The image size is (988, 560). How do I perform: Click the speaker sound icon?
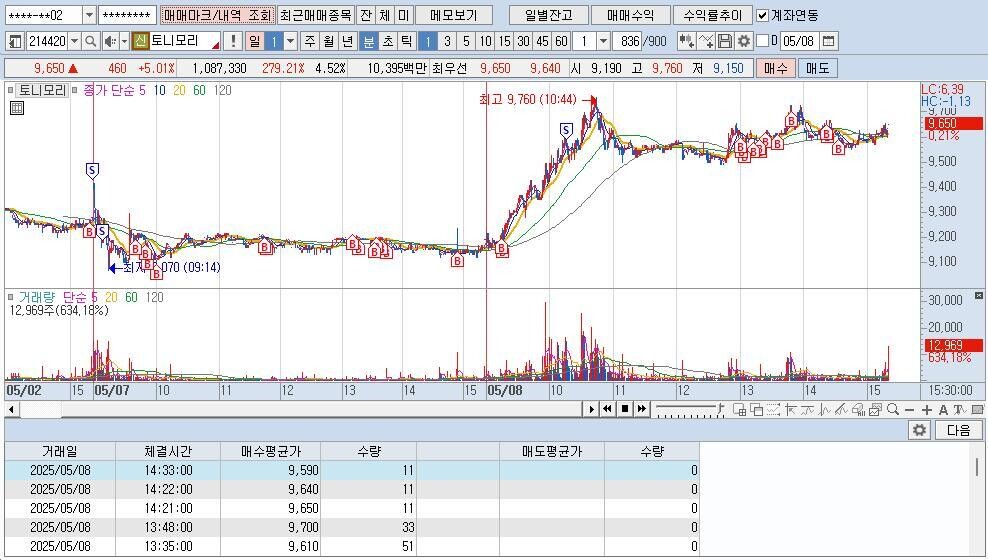tap(110, 42)
